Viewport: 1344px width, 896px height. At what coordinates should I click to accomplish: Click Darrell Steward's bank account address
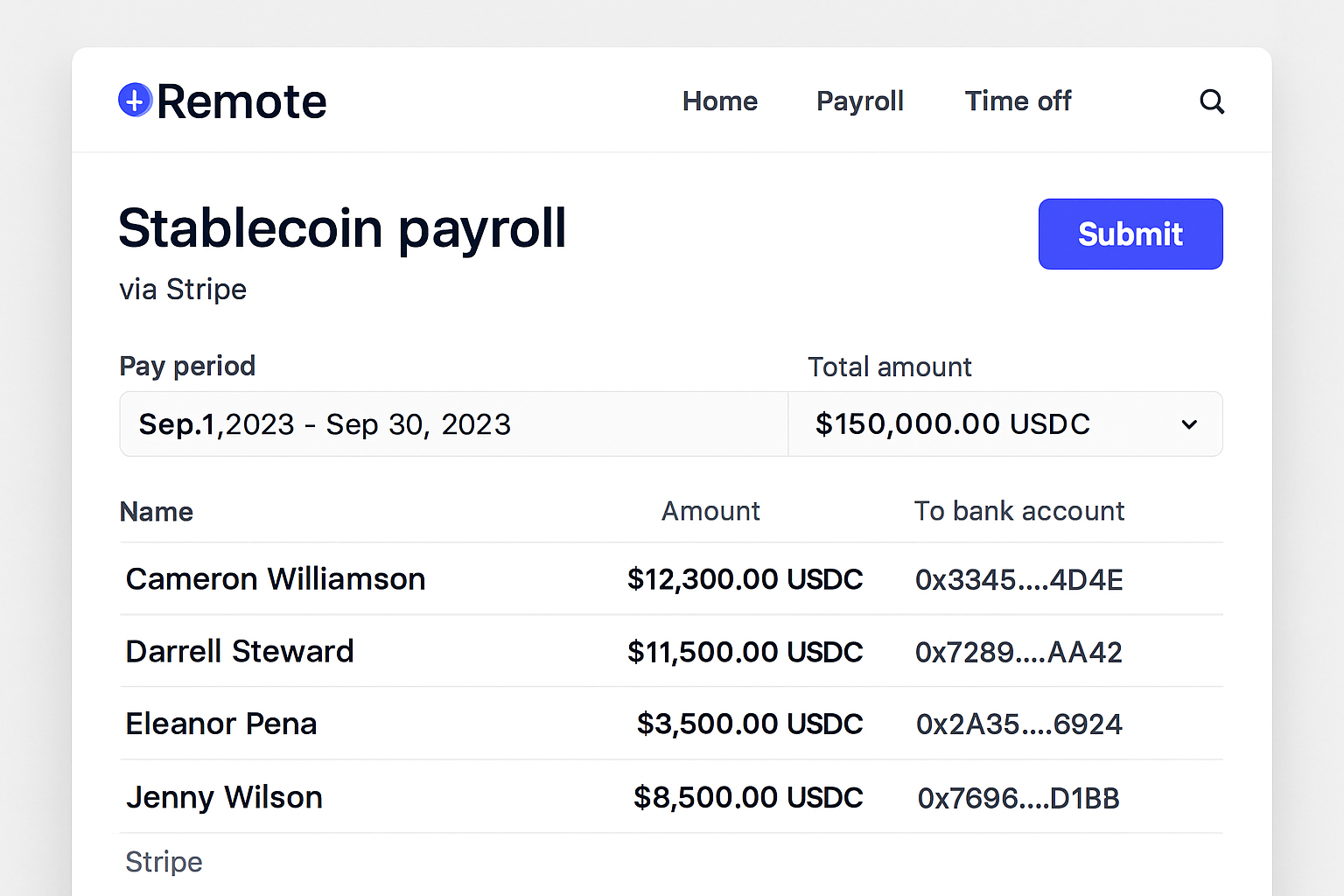click(x=1018, y=652)
